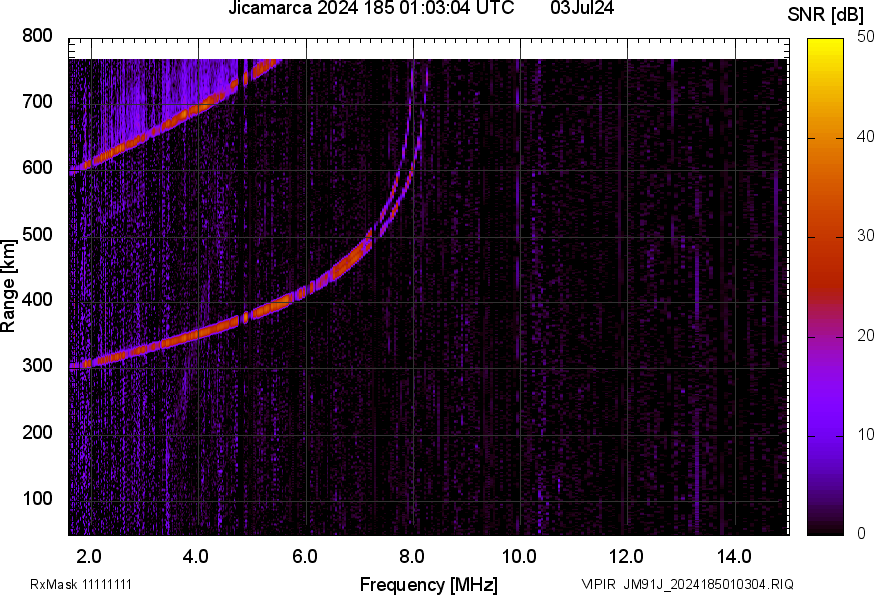Click the colorbar tick label '20'
This screenshot has width=874, height=595.
(865, 336)
